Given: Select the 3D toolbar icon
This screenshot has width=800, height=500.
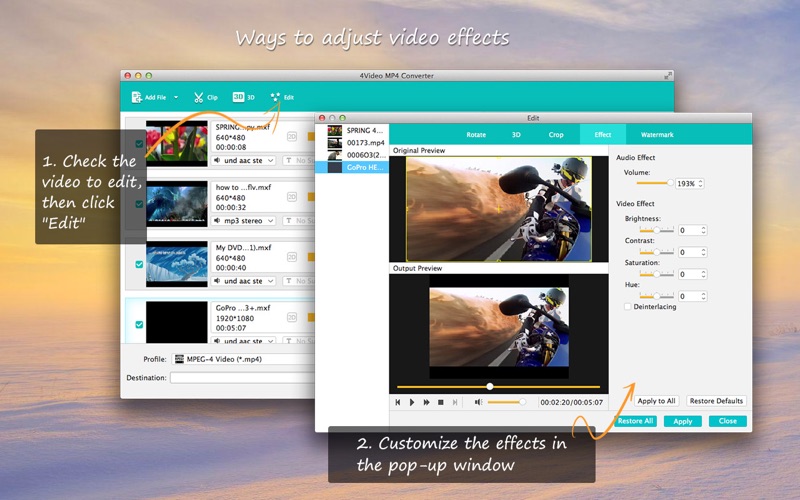Looking at the screenshot, I should [238, 97].
